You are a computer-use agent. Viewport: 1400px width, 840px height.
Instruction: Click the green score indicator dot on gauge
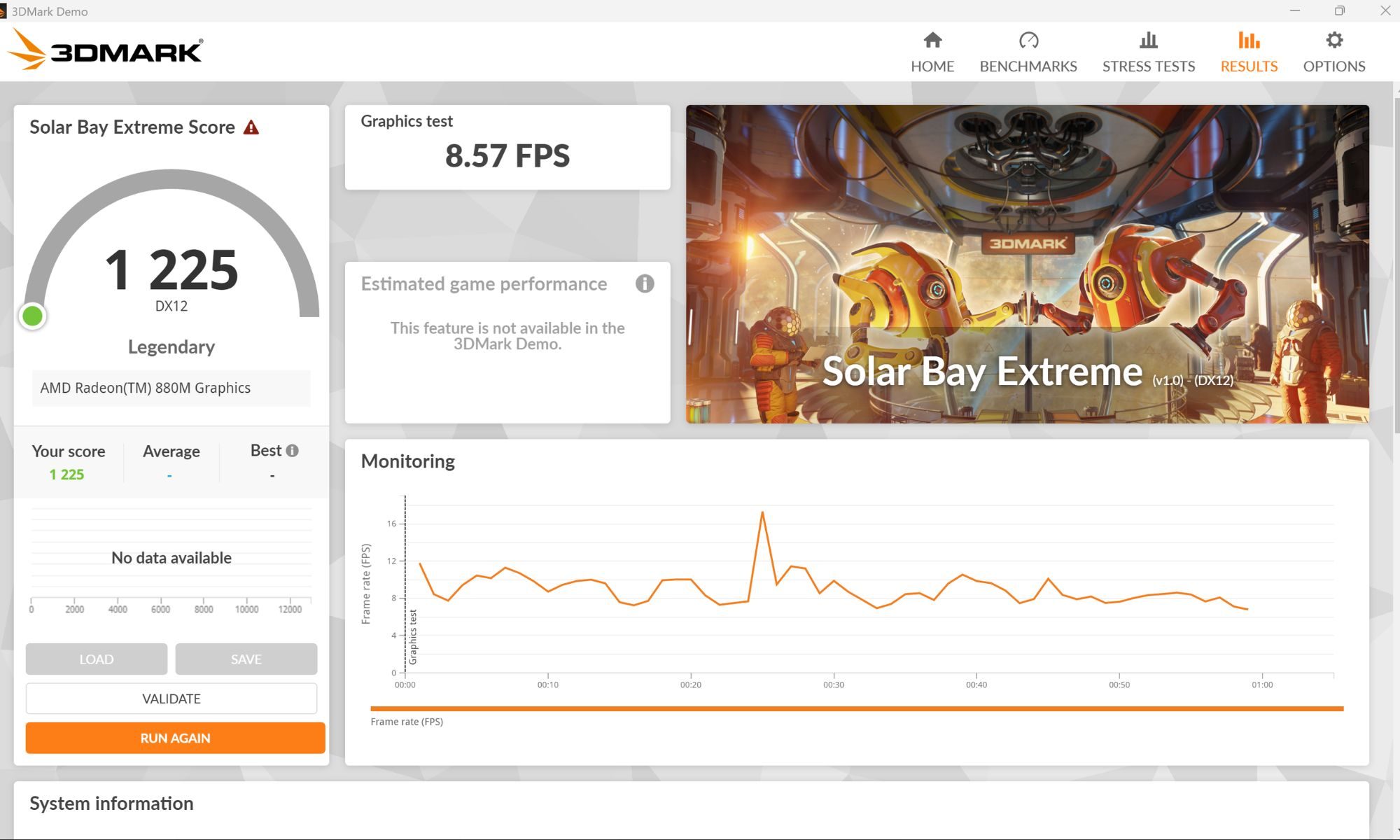[32, 316]
